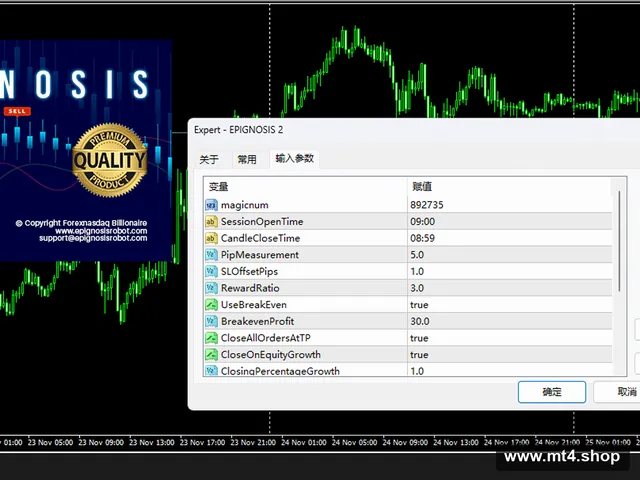Screen dimensions: 640x480
Task: Click the CandleCloseTime string type icon
Action: coord(211,238)
